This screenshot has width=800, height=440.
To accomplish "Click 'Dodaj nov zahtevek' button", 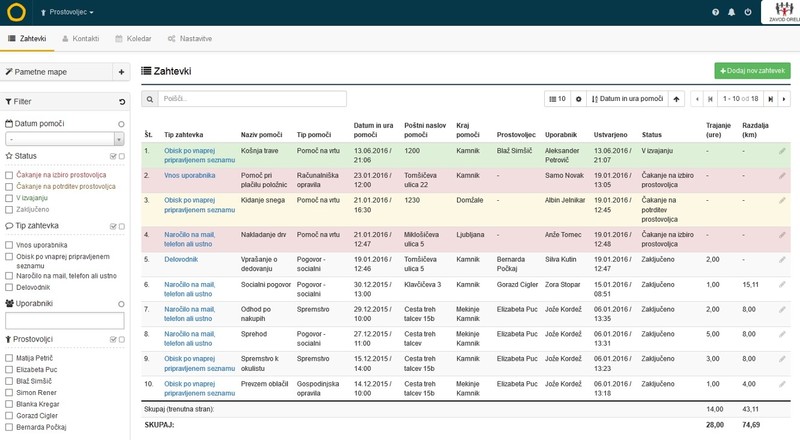I will [x=751, y=72].
